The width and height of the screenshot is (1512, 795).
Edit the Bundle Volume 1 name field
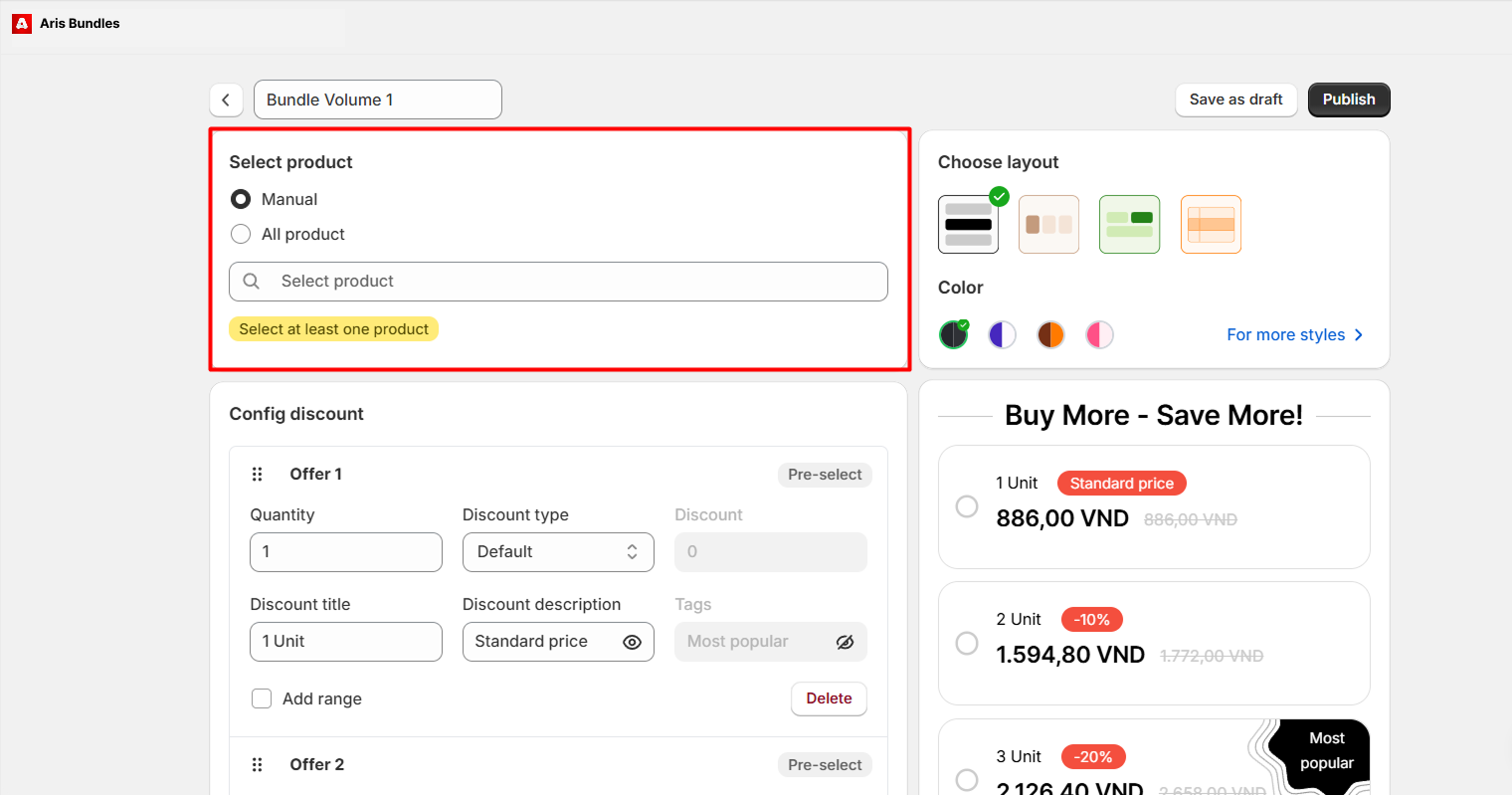pos(378,99)
